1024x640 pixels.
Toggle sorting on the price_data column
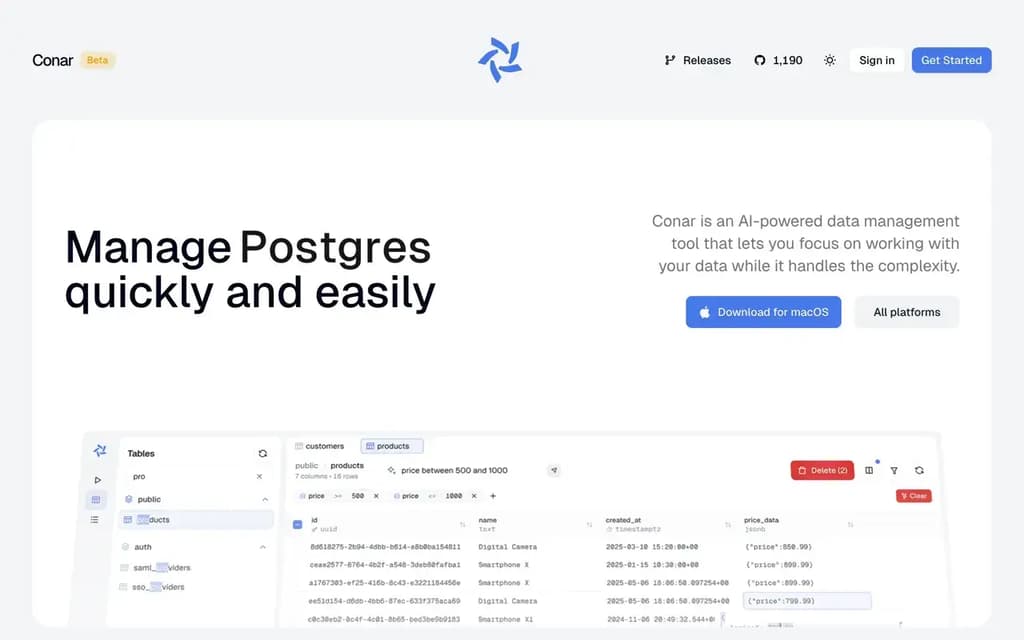tap(851, 523)
